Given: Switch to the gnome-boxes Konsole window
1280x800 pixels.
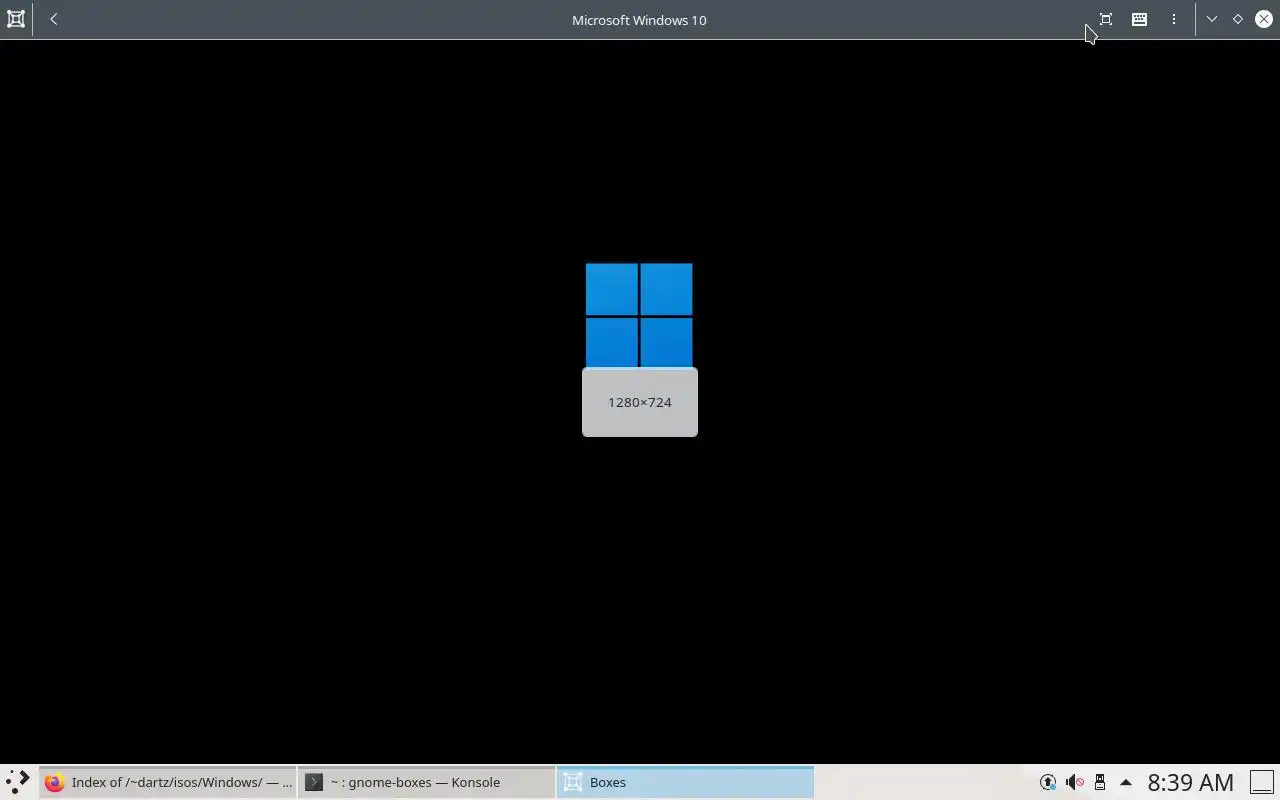Looking at the screenshot, I should [427, 782].
